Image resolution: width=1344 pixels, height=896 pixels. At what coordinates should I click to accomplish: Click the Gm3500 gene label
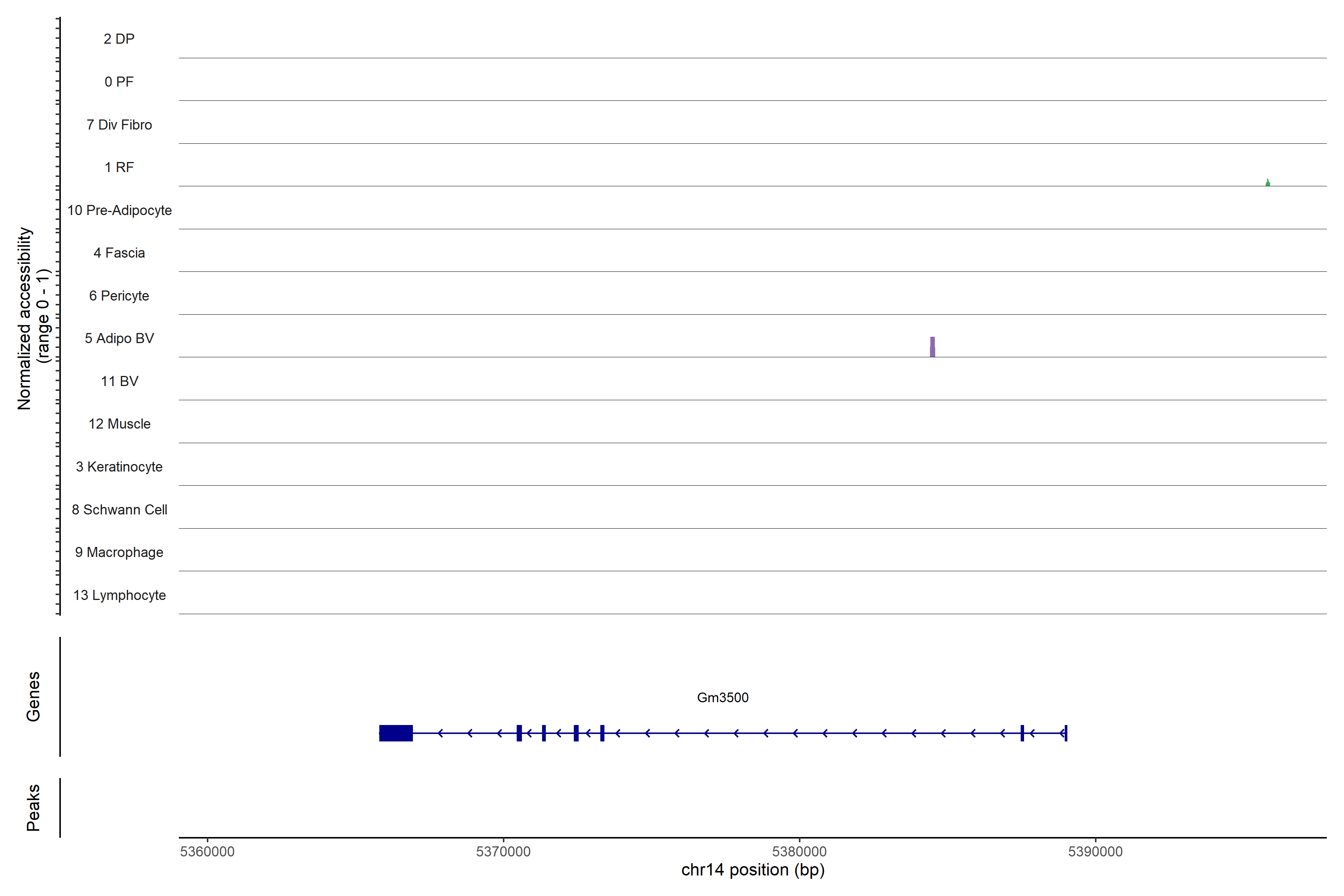[x=722, y=698]
